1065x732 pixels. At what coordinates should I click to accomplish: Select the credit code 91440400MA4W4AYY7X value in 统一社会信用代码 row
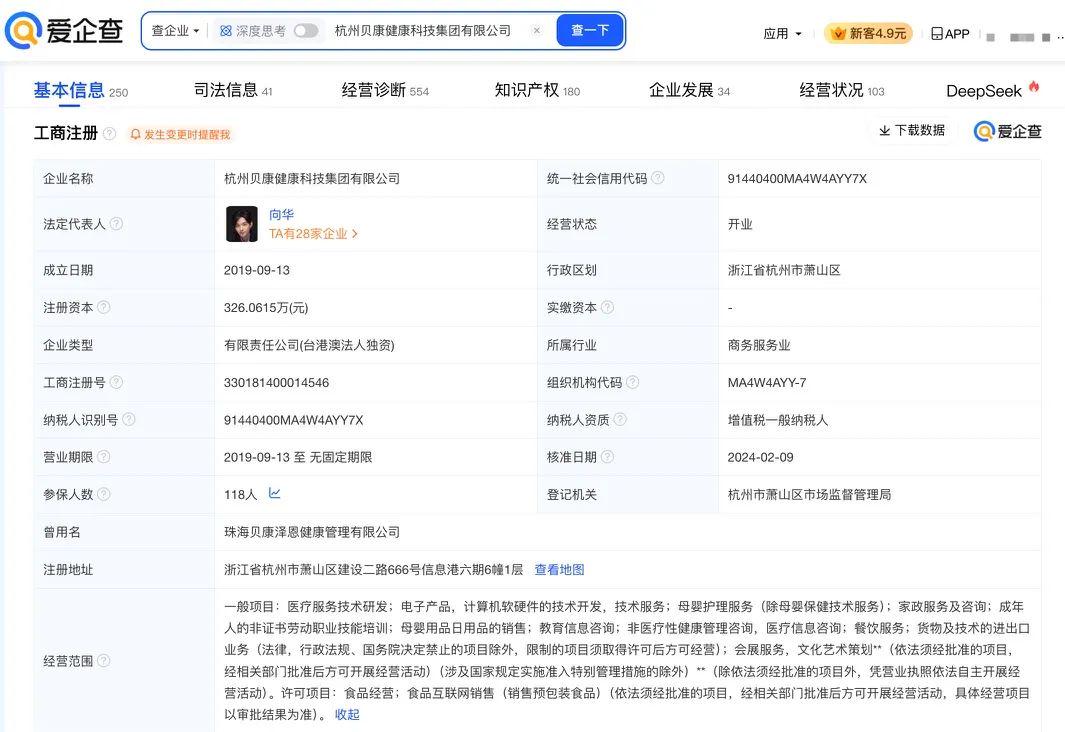pyautogui.click(x=797, y=179)
